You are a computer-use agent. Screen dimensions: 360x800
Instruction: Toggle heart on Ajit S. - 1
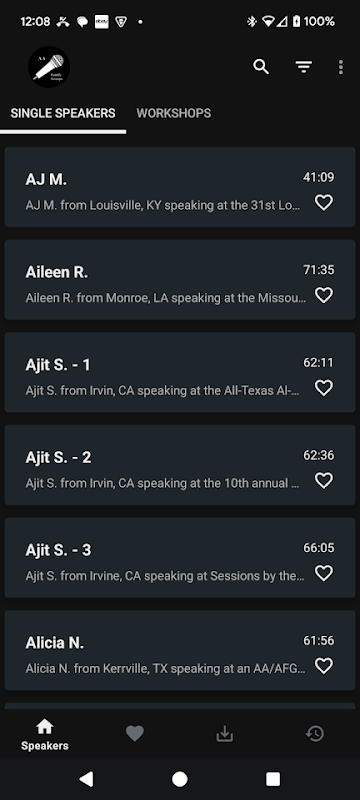(324, 388)
